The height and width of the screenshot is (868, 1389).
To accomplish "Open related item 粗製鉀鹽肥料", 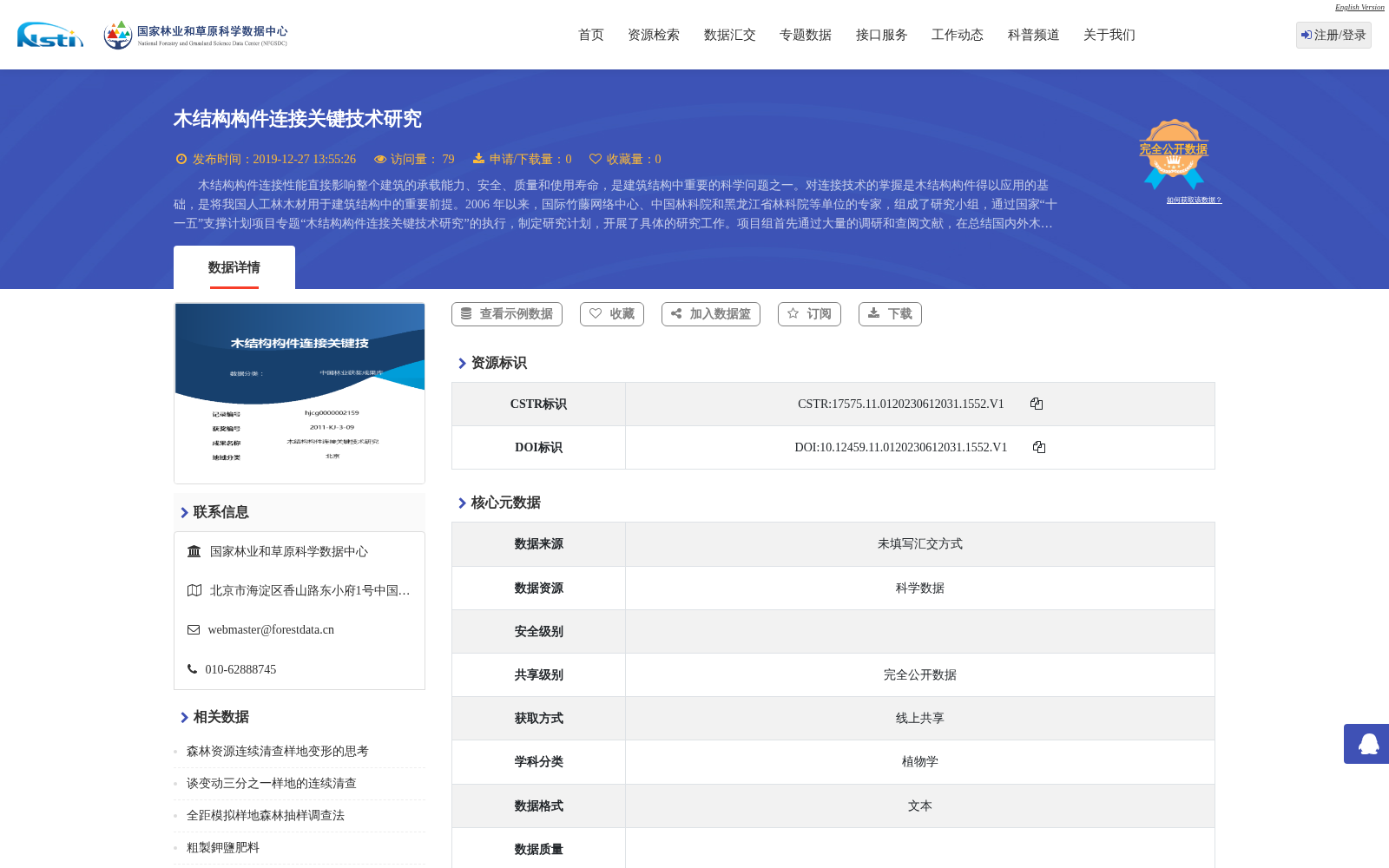I will click(x=223, y=848).
